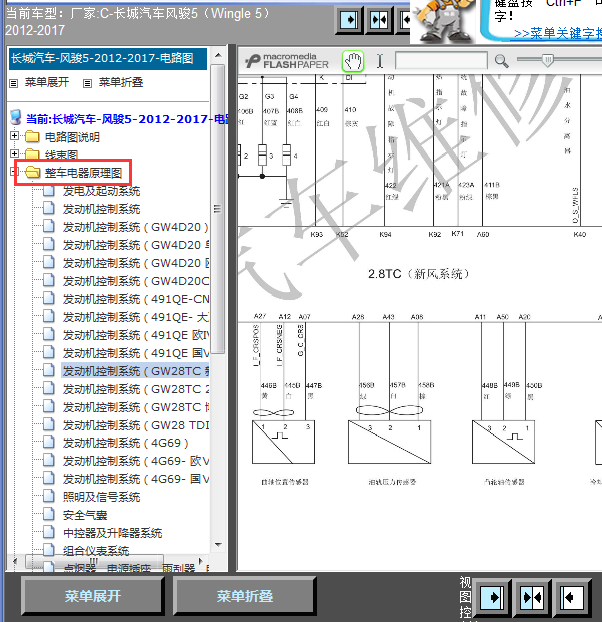602x622 pixels.
Task: Click document icon of 发动机控制系统（4G69）
Action: pos(48,443)
